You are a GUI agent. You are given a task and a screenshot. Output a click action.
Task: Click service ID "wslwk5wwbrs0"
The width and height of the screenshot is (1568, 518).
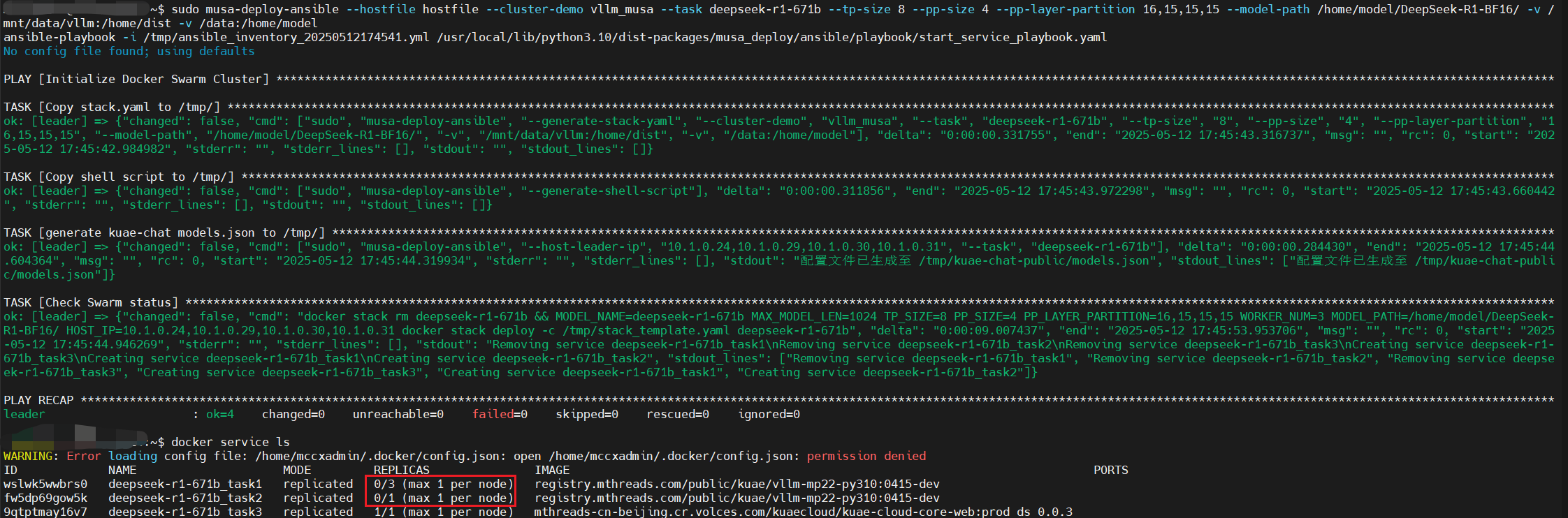(45, 484)
